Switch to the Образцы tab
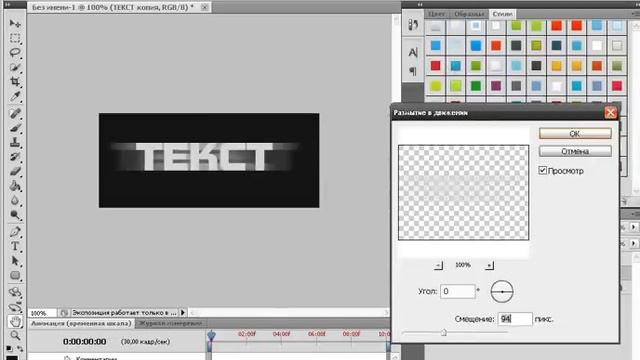This screenshot has width=640, height=360. click(469, 14)
